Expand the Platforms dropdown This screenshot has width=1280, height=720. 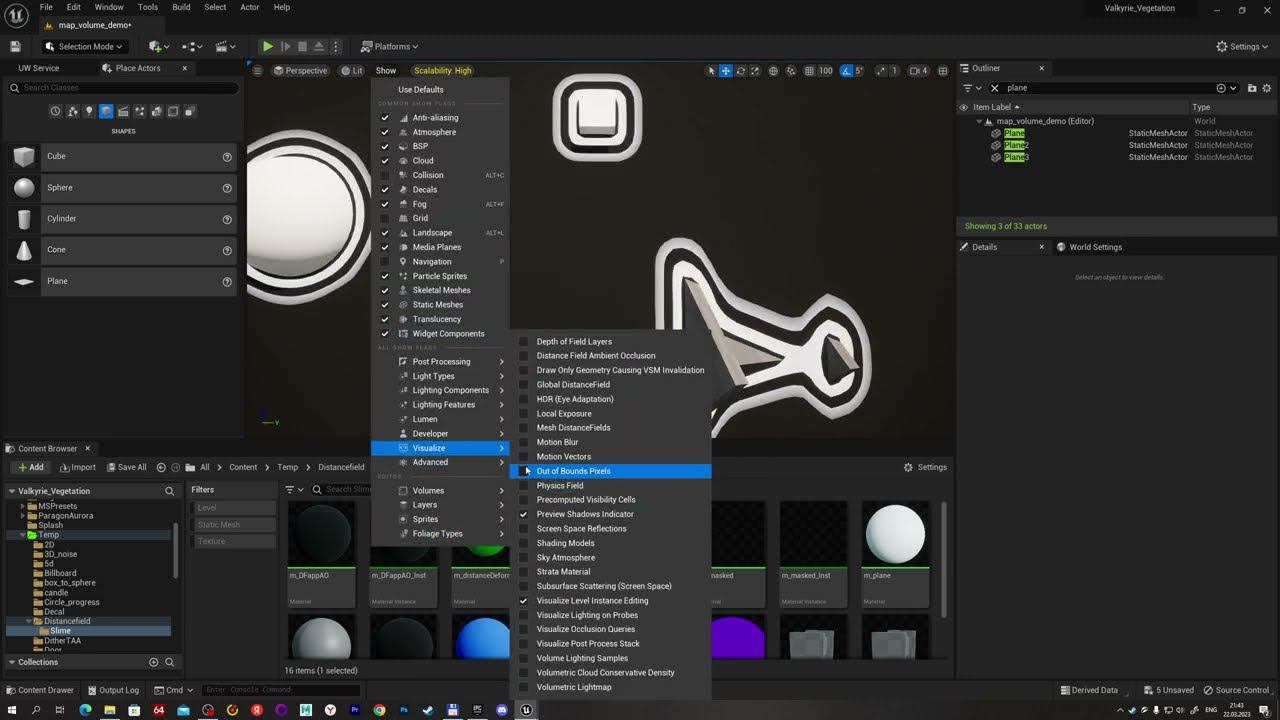(390, 46)
